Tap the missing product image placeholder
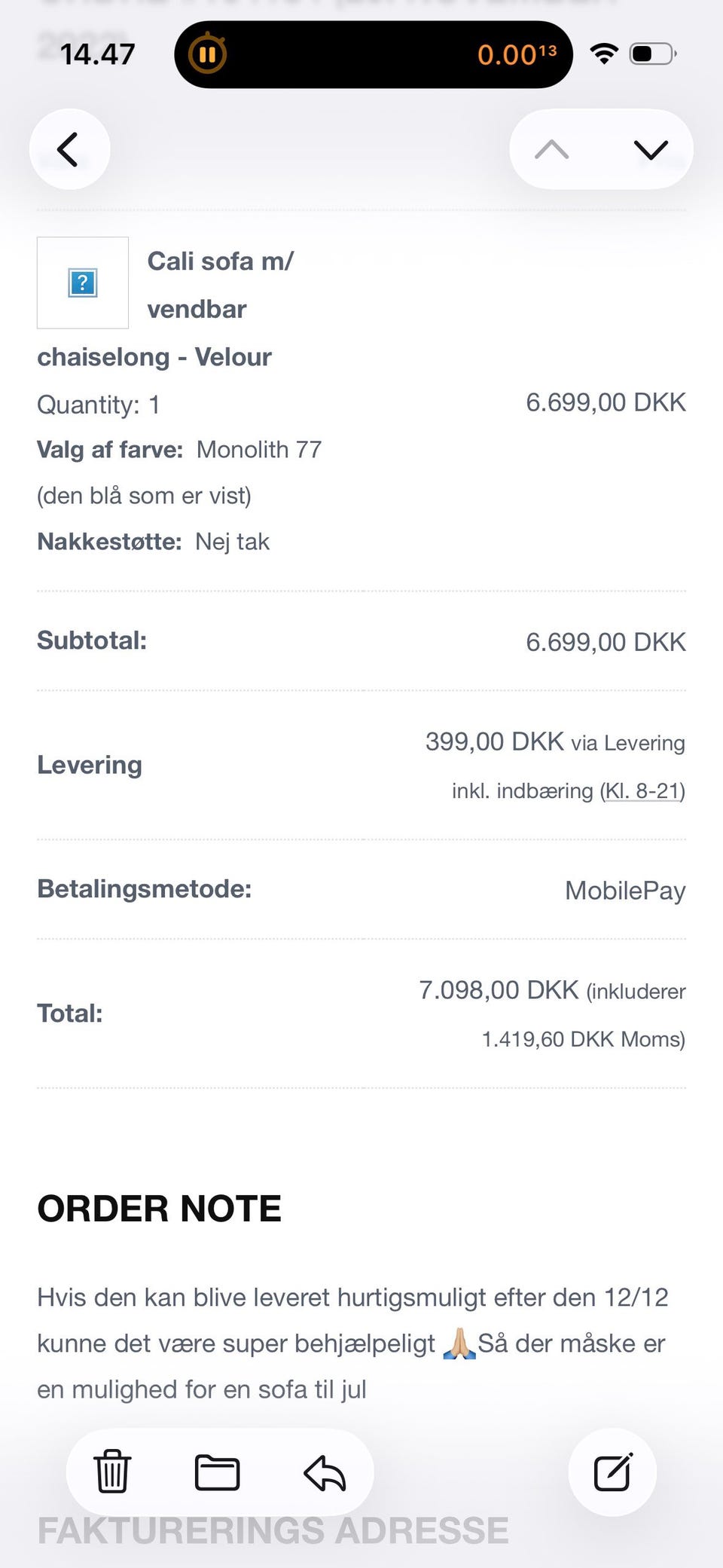This screenshot has height=1568, width=723. (83, 283)
